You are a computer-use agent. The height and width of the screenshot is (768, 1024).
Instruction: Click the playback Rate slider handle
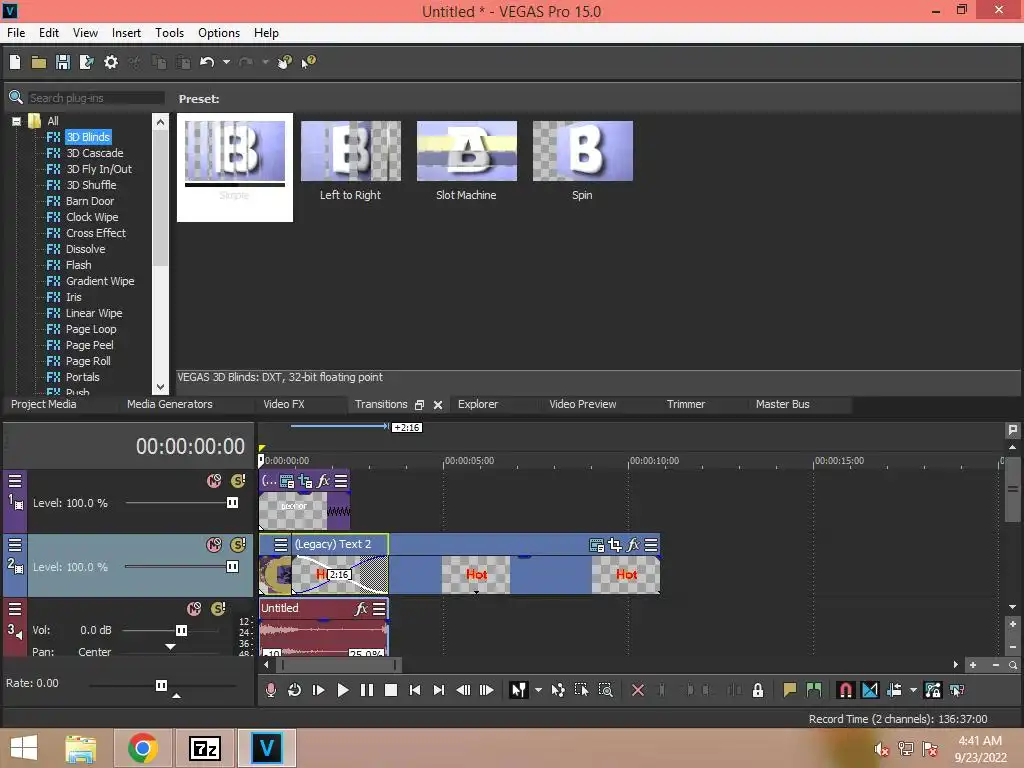[x=161, y=685]
